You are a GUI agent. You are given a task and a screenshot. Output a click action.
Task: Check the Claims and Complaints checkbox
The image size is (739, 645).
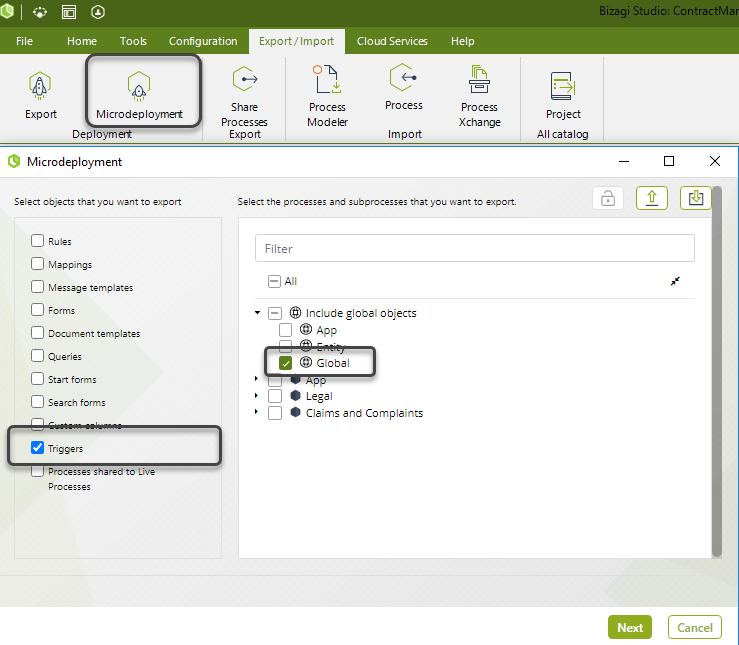click(275, 413)
